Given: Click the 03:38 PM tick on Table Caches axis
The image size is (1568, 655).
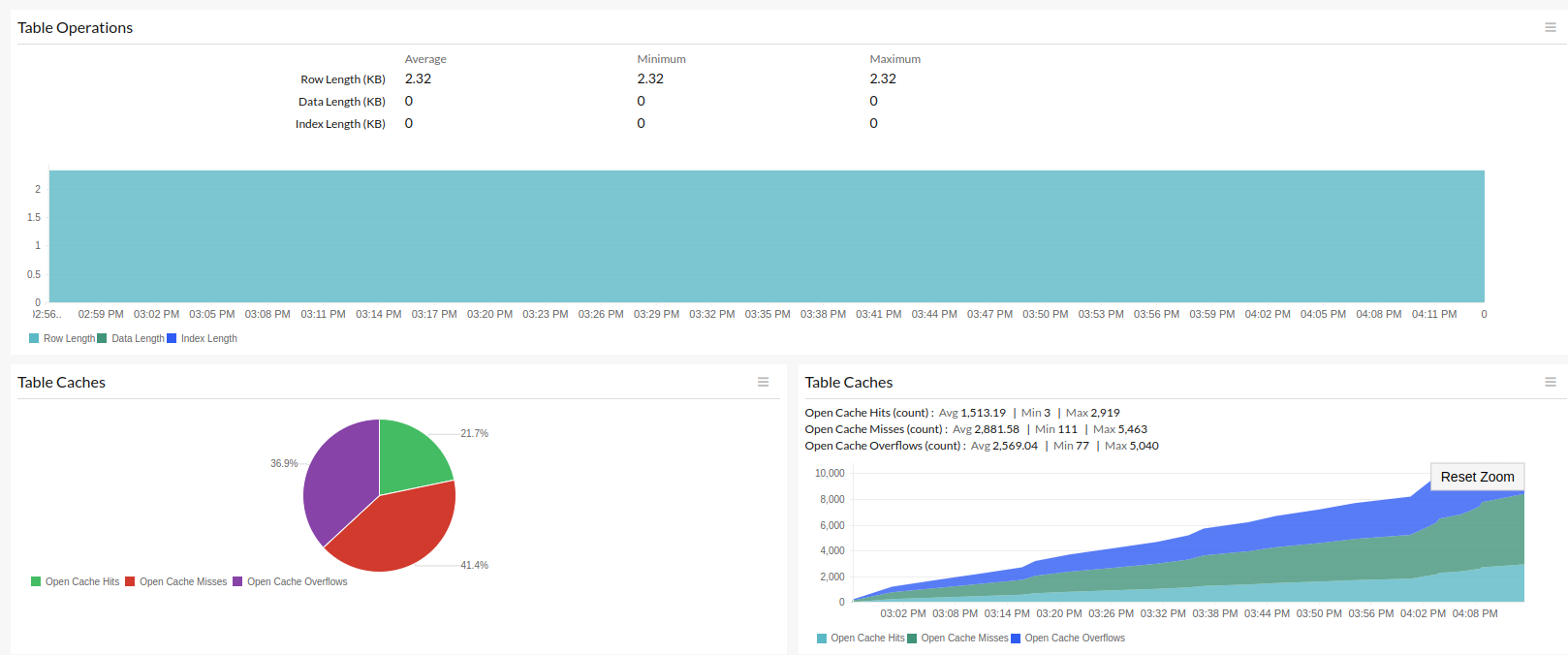Looking at the screenshot, I should [1215, 613].
